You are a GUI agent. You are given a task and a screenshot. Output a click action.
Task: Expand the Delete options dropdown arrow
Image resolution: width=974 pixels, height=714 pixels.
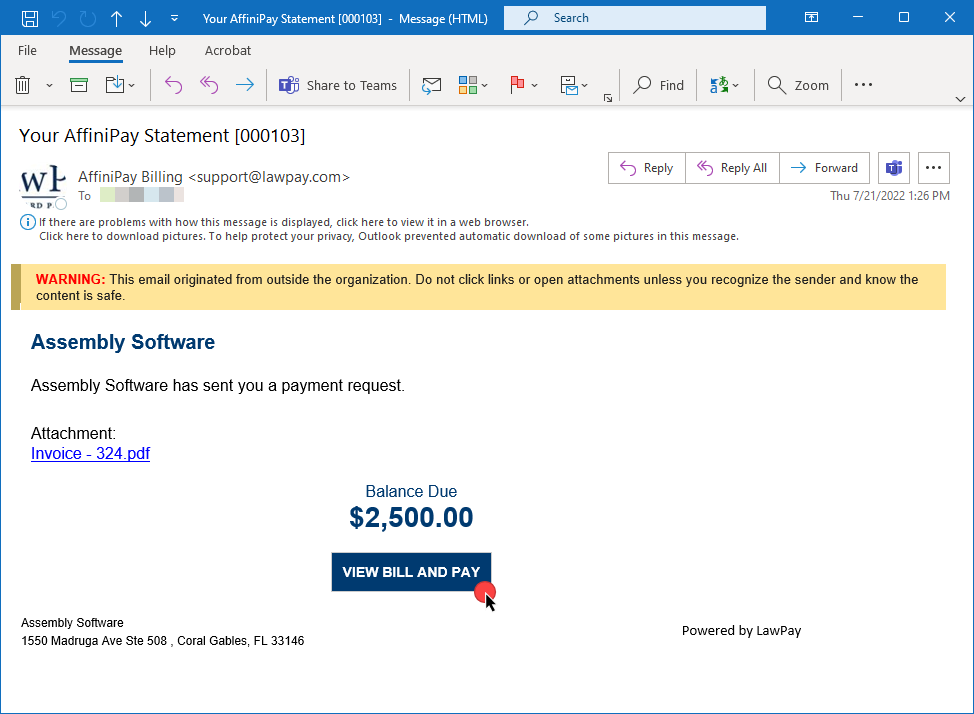coord(49,85)
